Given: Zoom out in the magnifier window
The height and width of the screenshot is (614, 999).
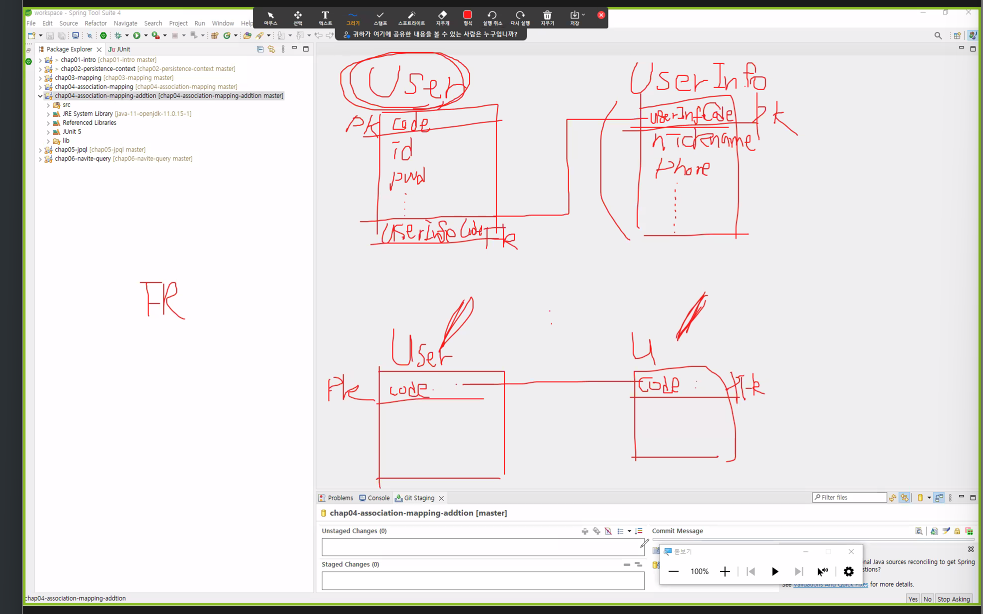Looking at the screenshot, I should [x=673, y=571].
